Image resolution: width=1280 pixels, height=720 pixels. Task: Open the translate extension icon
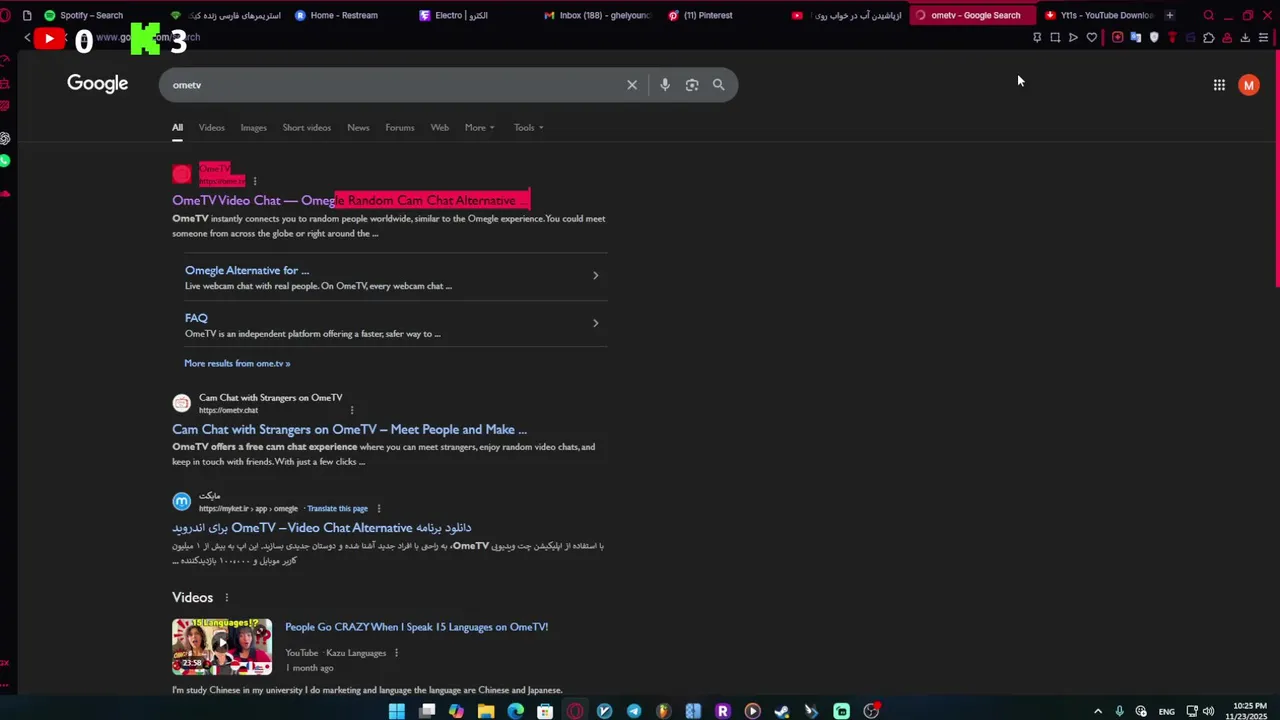(x=1135, y=38)
